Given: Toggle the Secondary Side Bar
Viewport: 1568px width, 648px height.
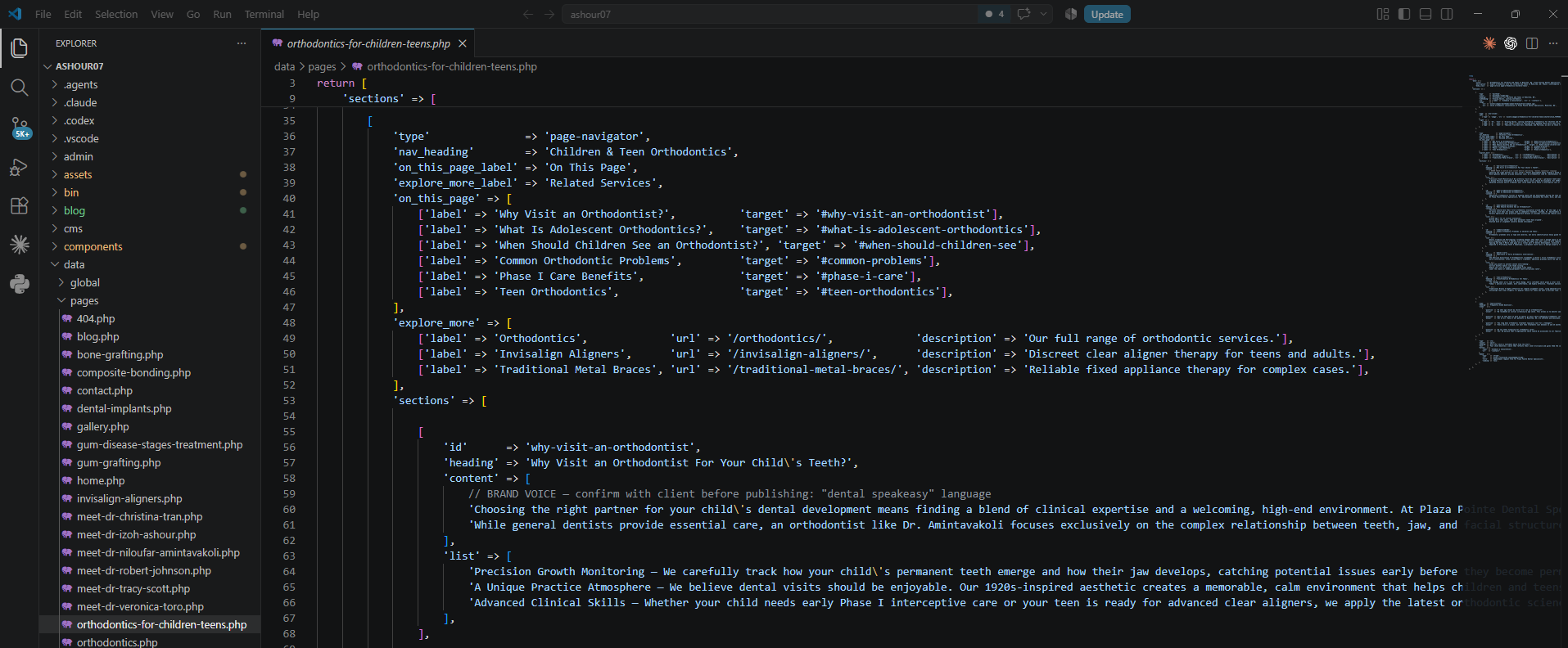Looking at the screenshot, I should [1447, 14].
